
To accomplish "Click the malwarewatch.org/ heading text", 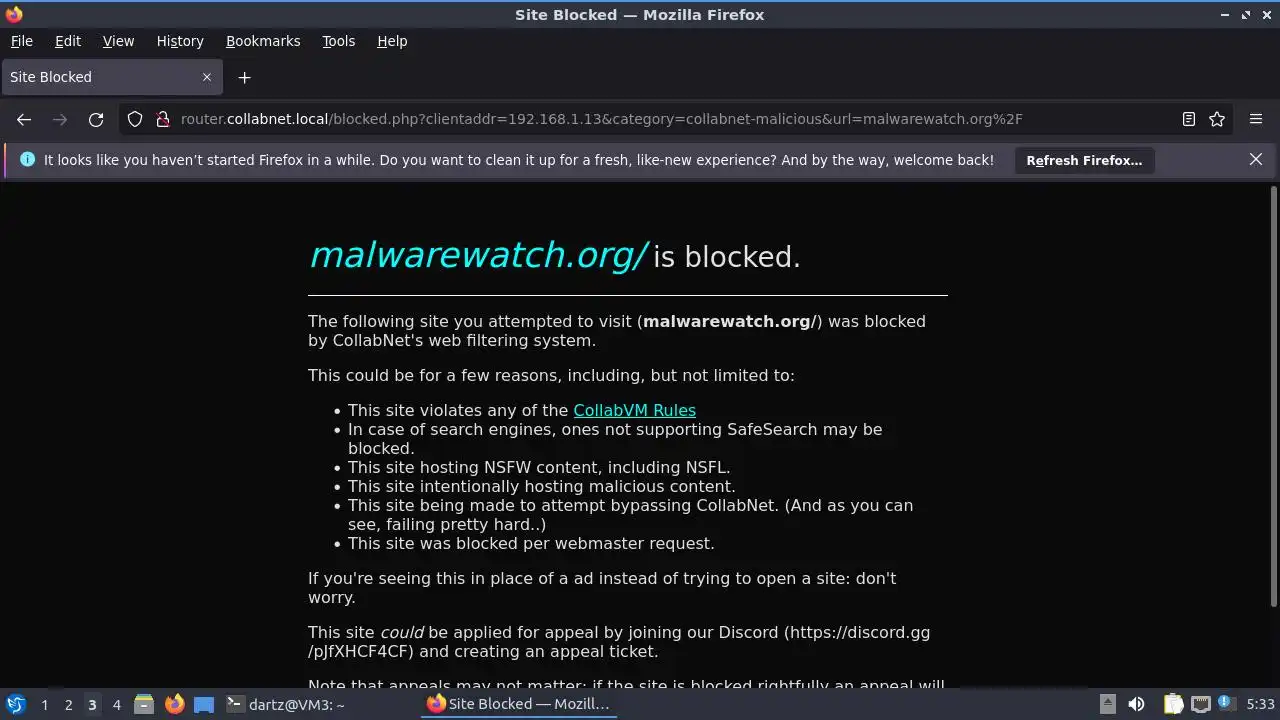I will pyautogui.click(x=478, y=255).
